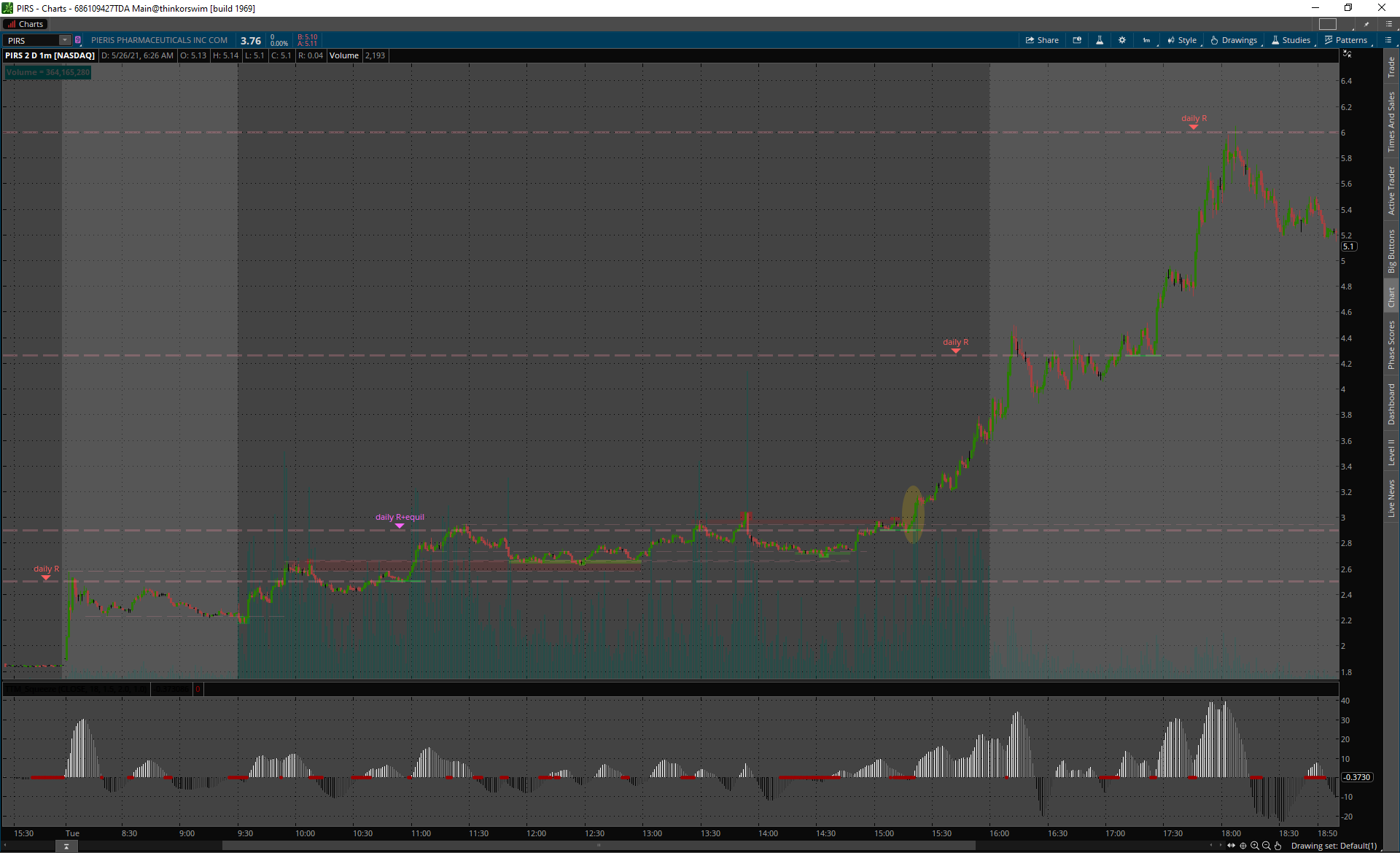
Task: Open the 1m timeframe dropdown
Action: 1146,40
